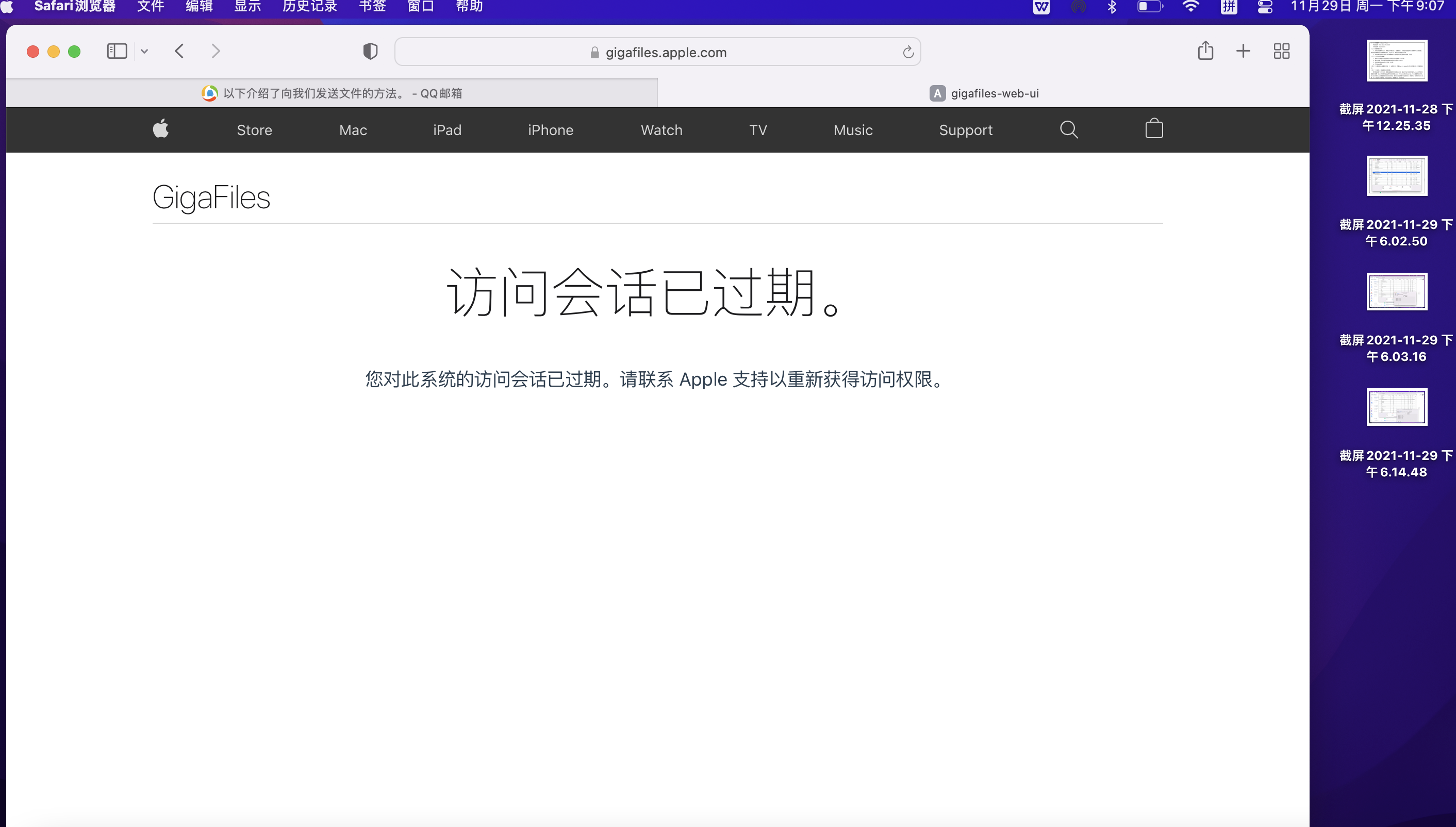The width and height of the screenshot is (1456, 827).
Task: Toggle the Control Center menu bar icon
Action: 1265,7
